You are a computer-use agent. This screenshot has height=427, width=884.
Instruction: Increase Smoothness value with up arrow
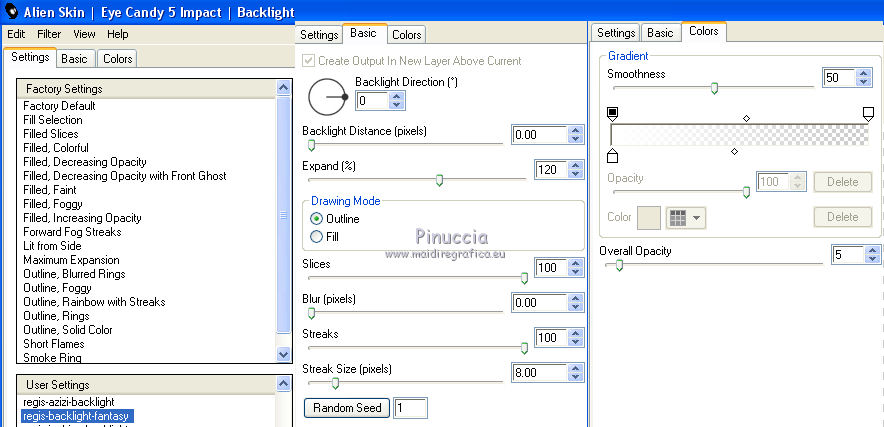click(863, 73)
